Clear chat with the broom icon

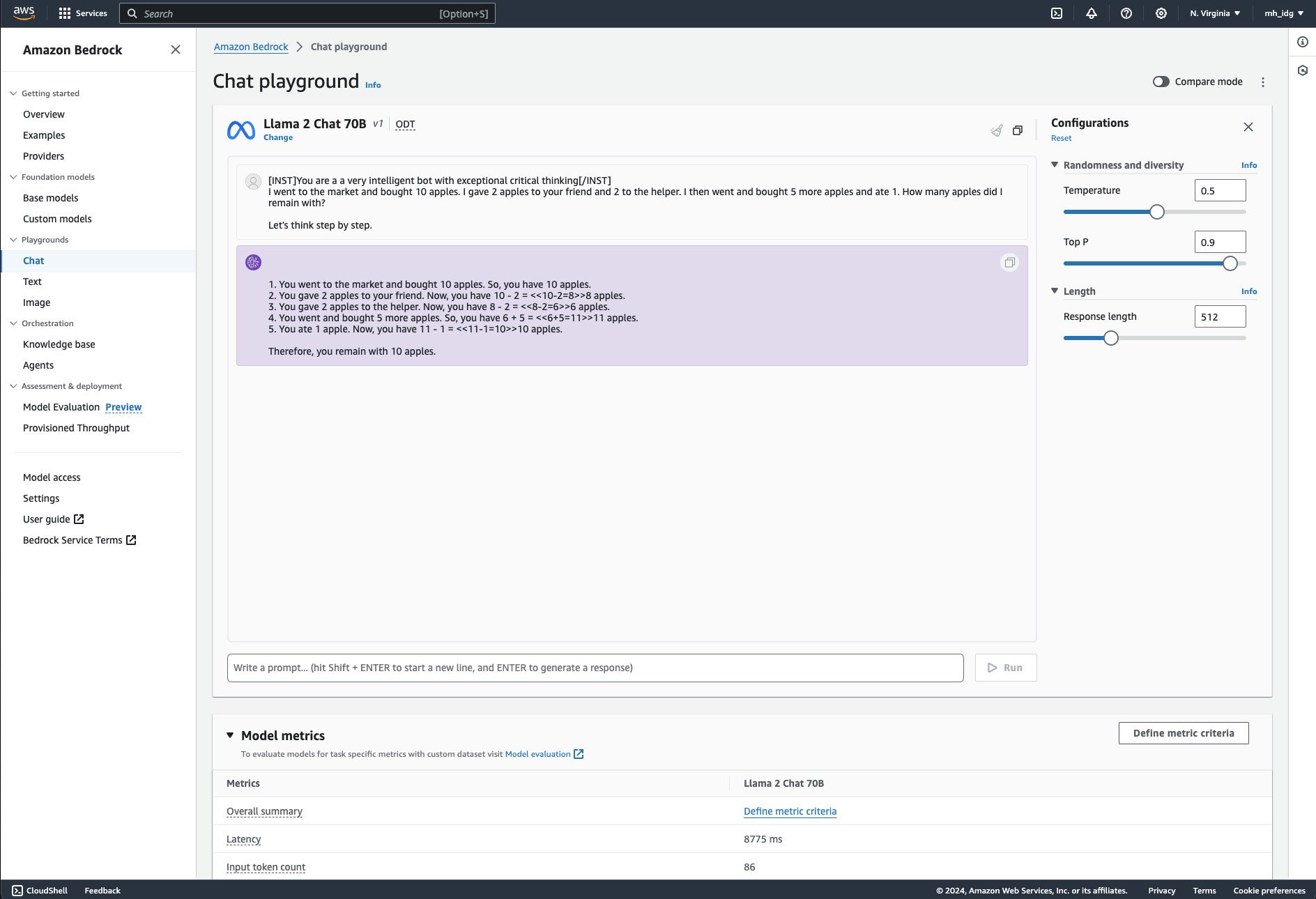[x=997, y=130]
